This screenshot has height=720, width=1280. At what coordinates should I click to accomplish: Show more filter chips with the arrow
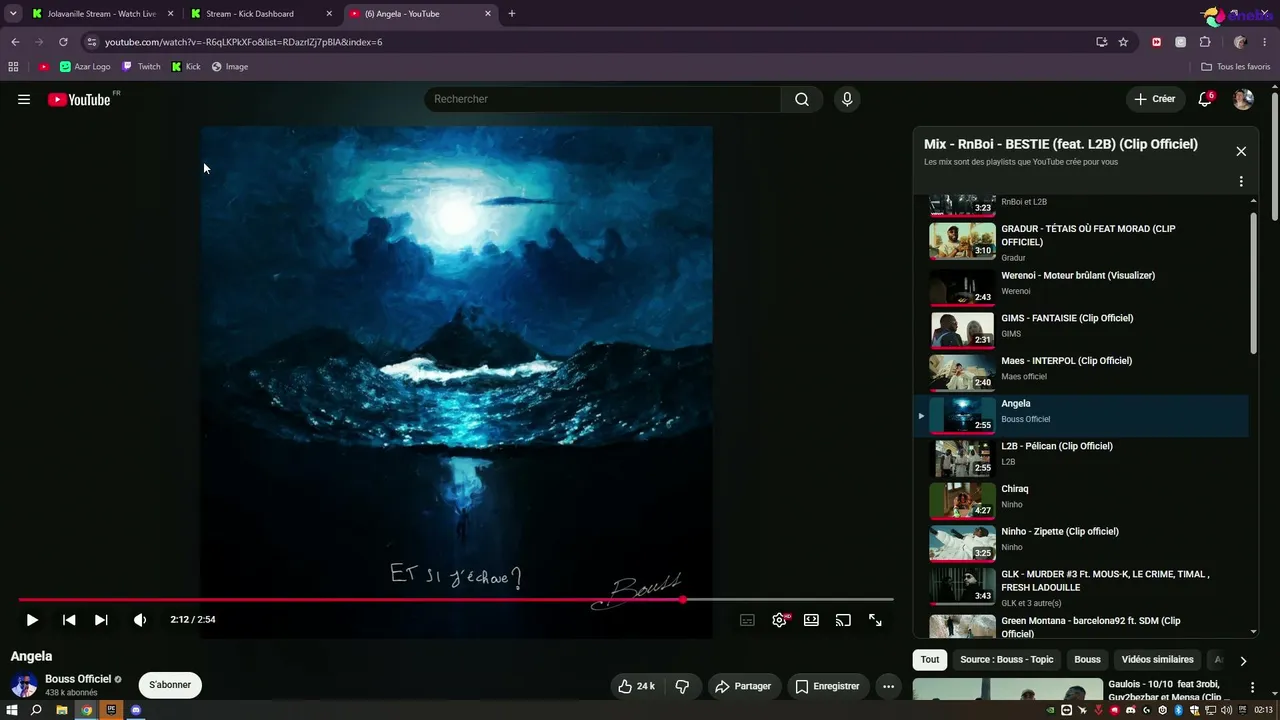pyautogui.click(x=1243, y=661)
